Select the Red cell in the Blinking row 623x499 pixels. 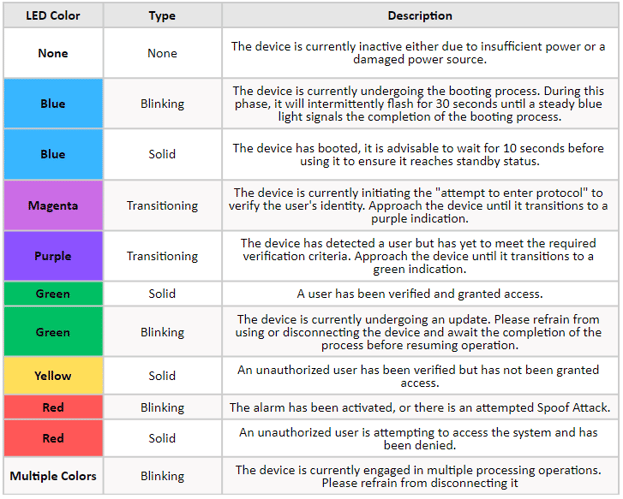point(53,407)
